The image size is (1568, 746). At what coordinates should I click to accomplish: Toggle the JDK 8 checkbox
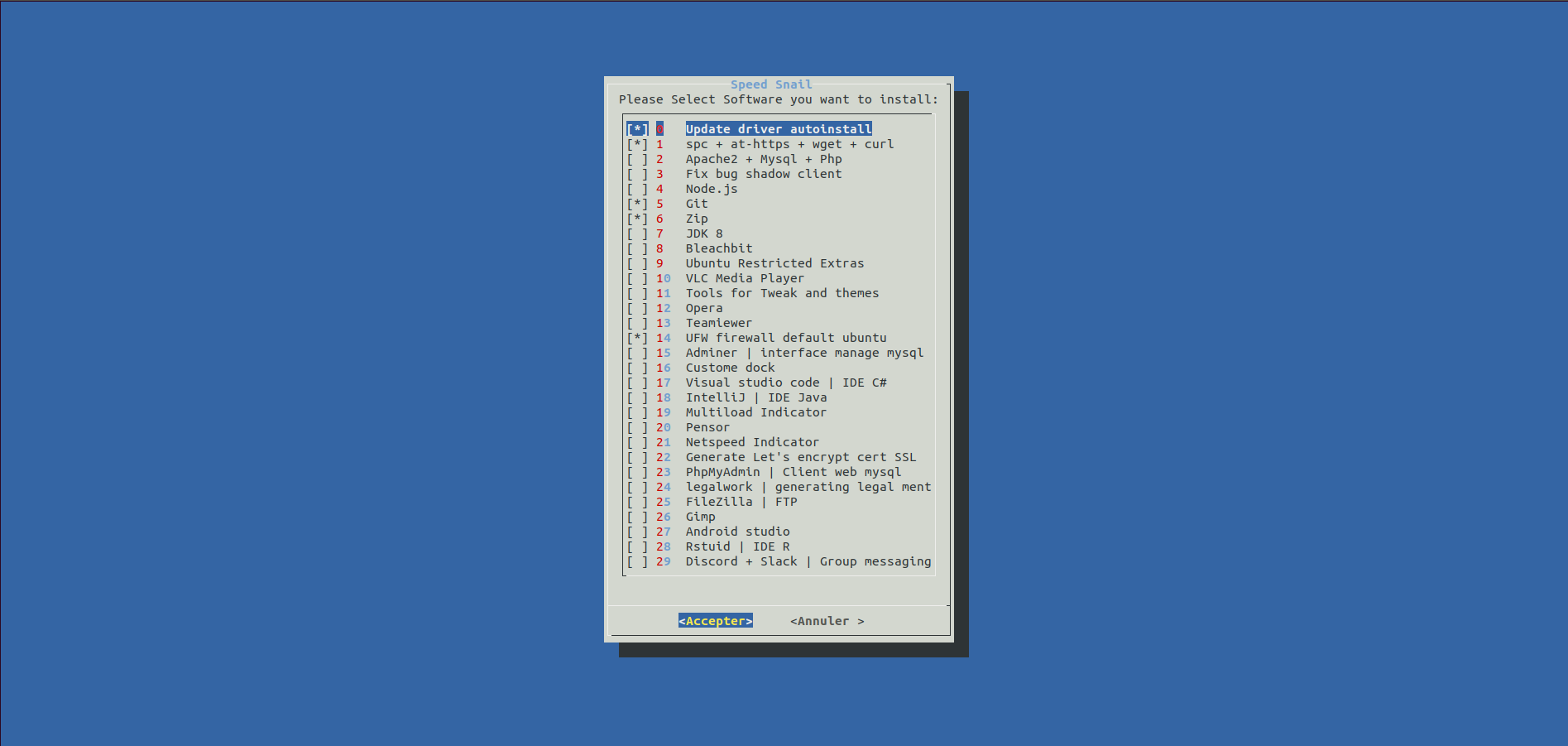tap(637, 233)
